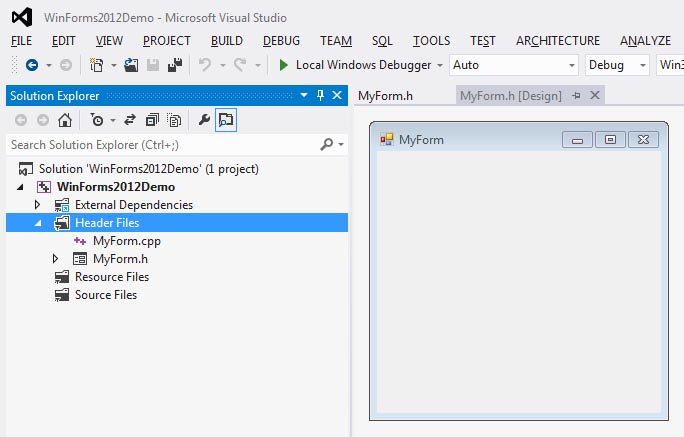Viewport: 684px width, 437px height.
Task: Open the SQL menu
Action: (382, 41)
